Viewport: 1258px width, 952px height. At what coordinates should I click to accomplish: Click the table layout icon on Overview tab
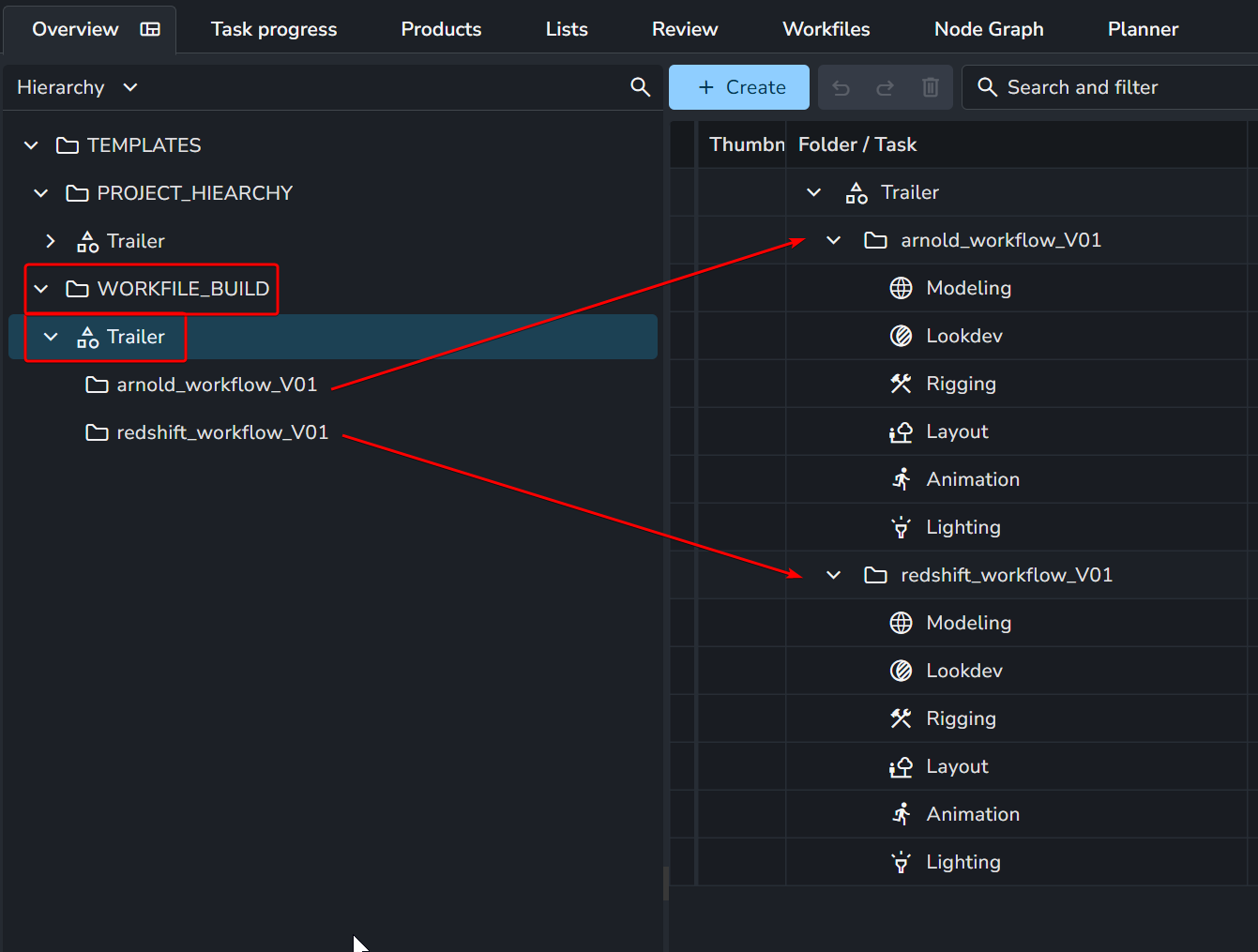(150, 29)
